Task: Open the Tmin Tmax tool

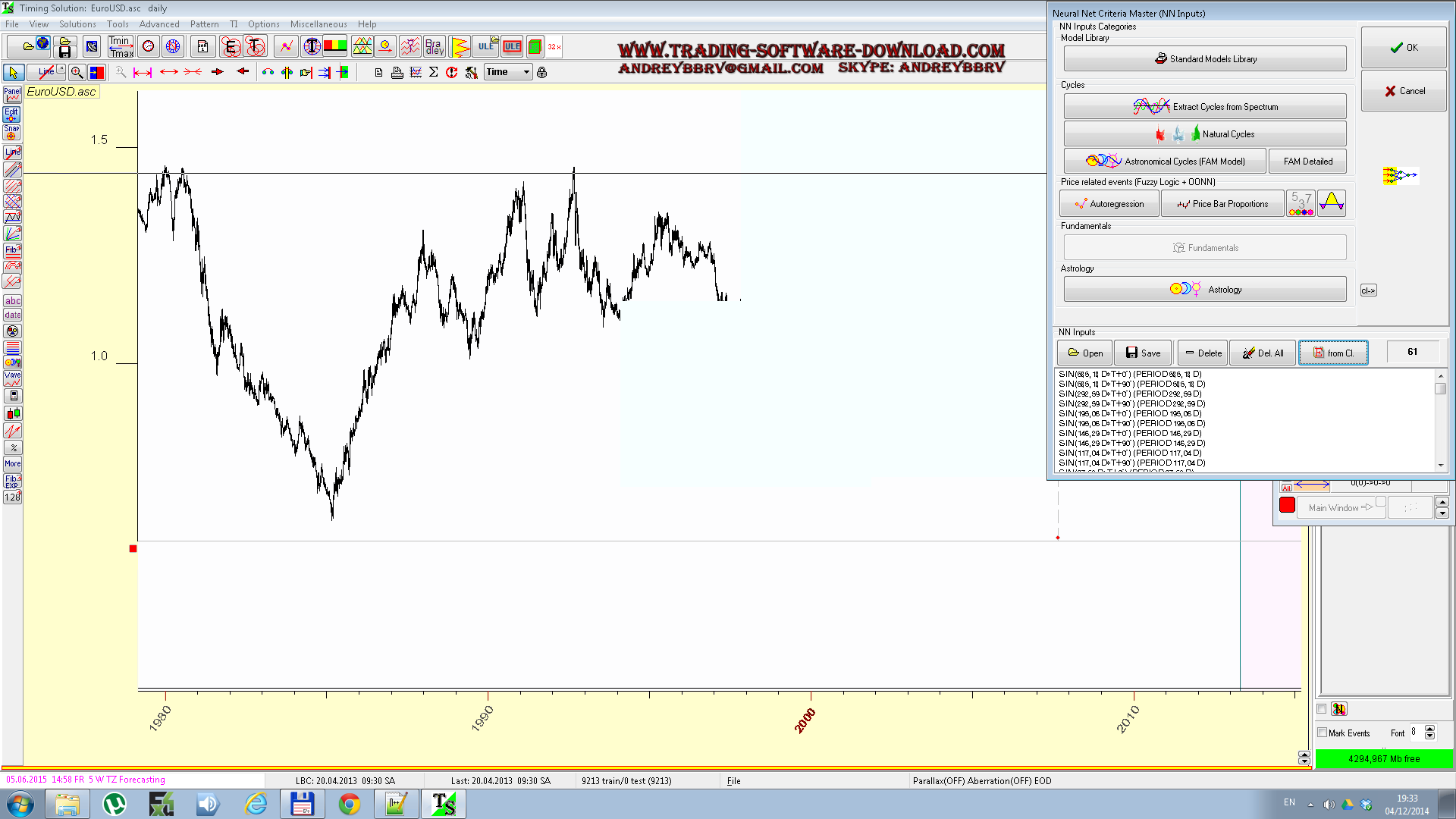Action: tap(121, 47)
